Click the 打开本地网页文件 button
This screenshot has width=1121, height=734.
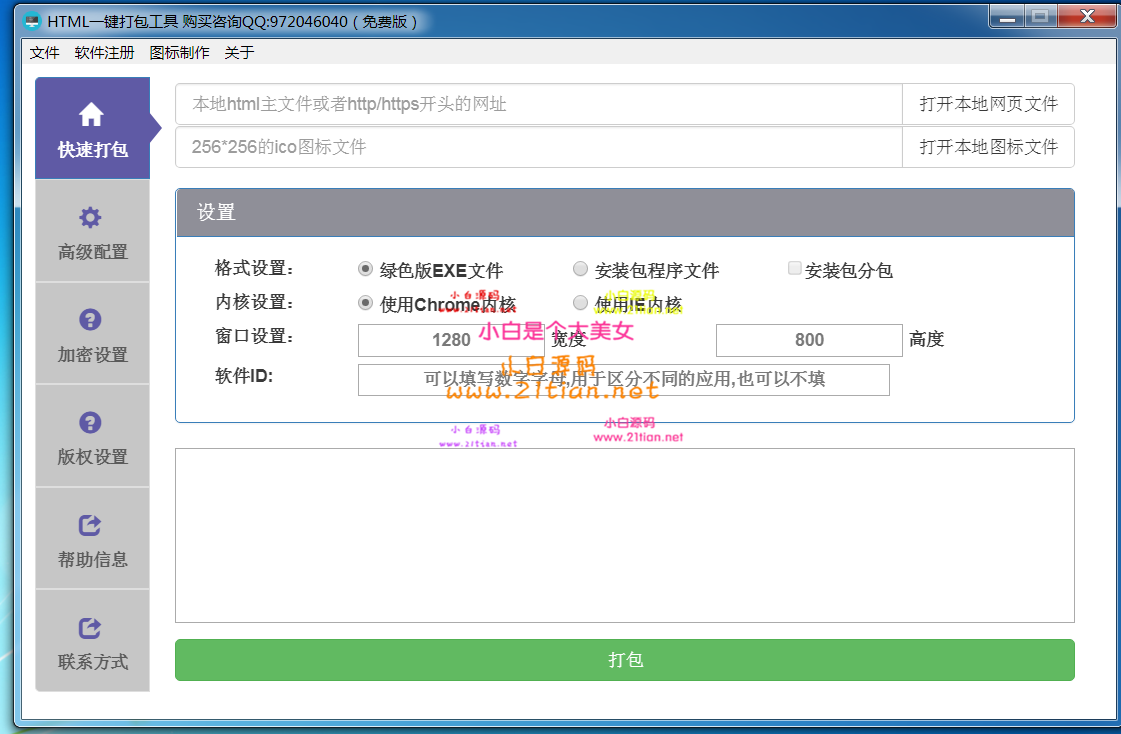click(x=988, y=104)
